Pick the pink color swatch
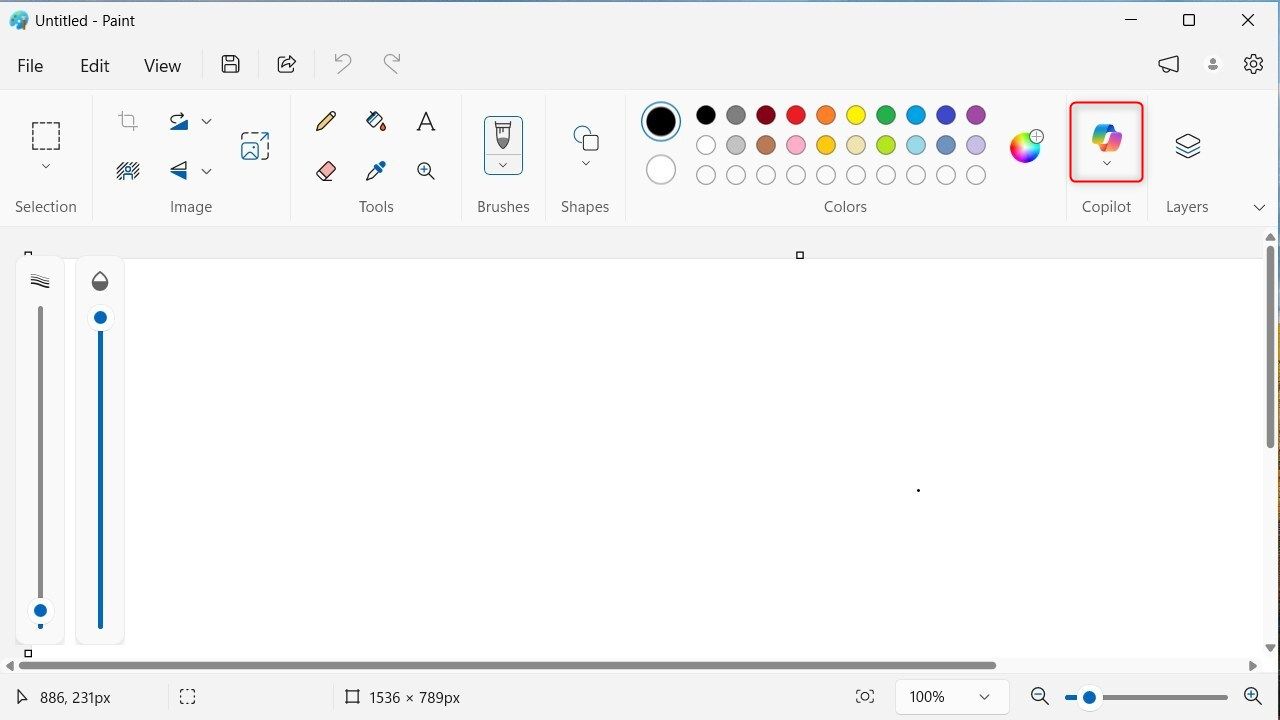 (796, 145)
